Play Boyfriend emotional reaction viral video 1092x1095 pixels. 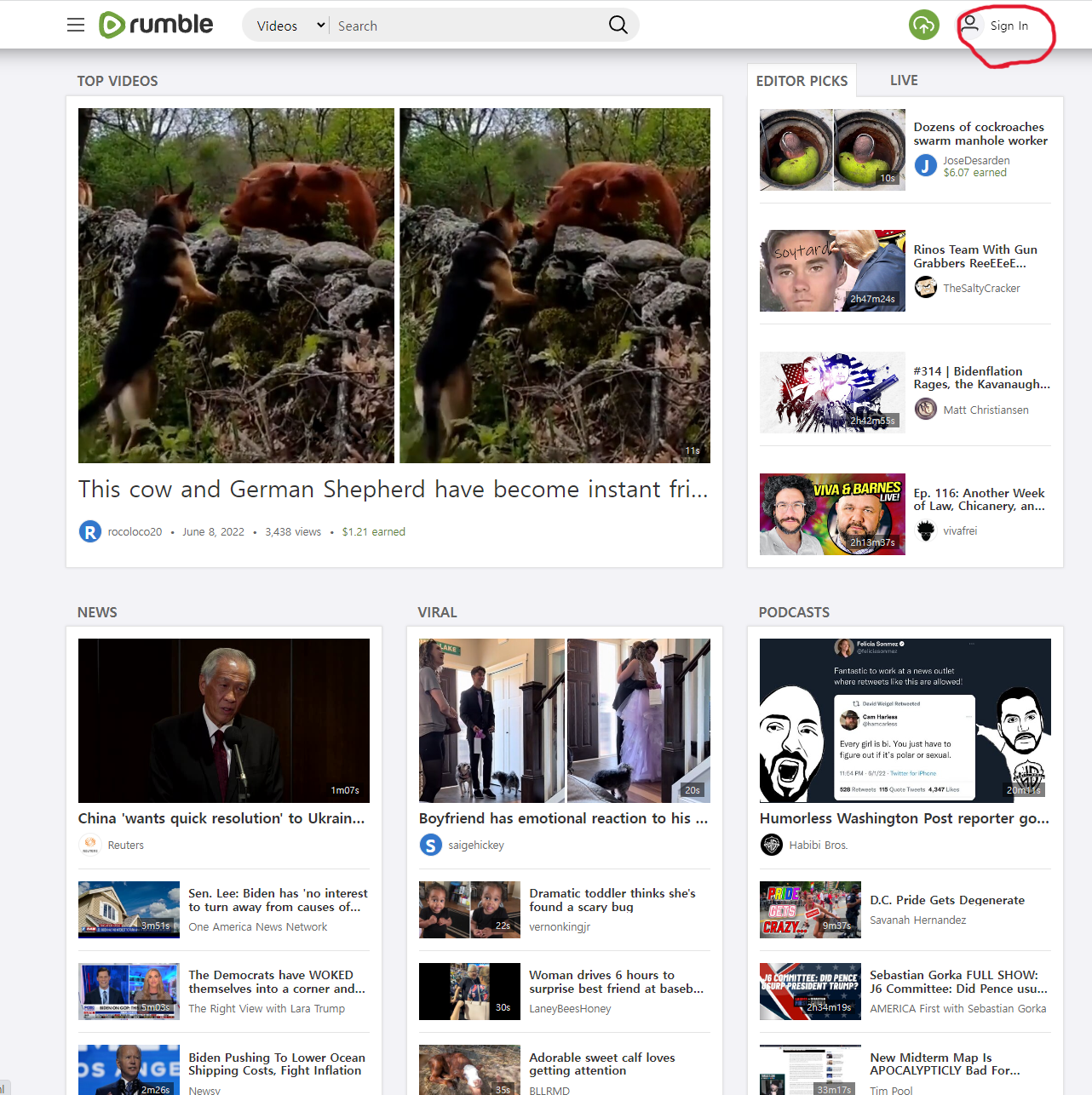tap(565, 720)
